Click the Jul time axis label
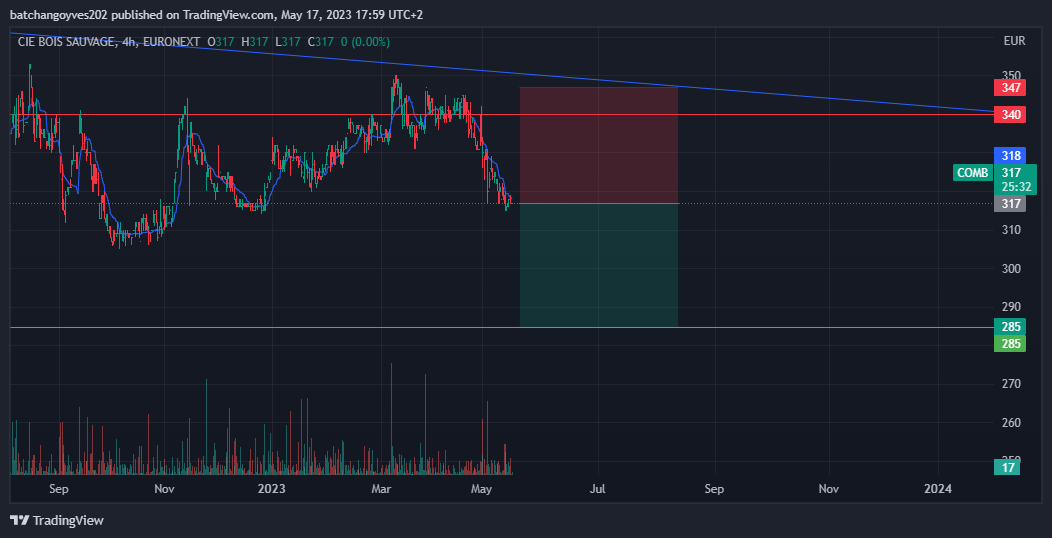This screenshot has height=538, width=1052. [x=598, y=489]
